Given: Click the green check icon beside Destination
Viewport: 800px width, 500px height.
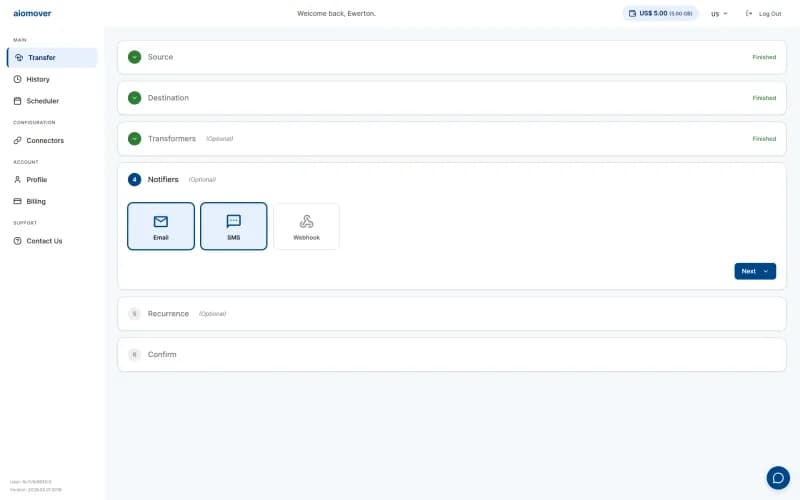Looking at the screenshot, I should pyautogui.click(x=135, y=98).
